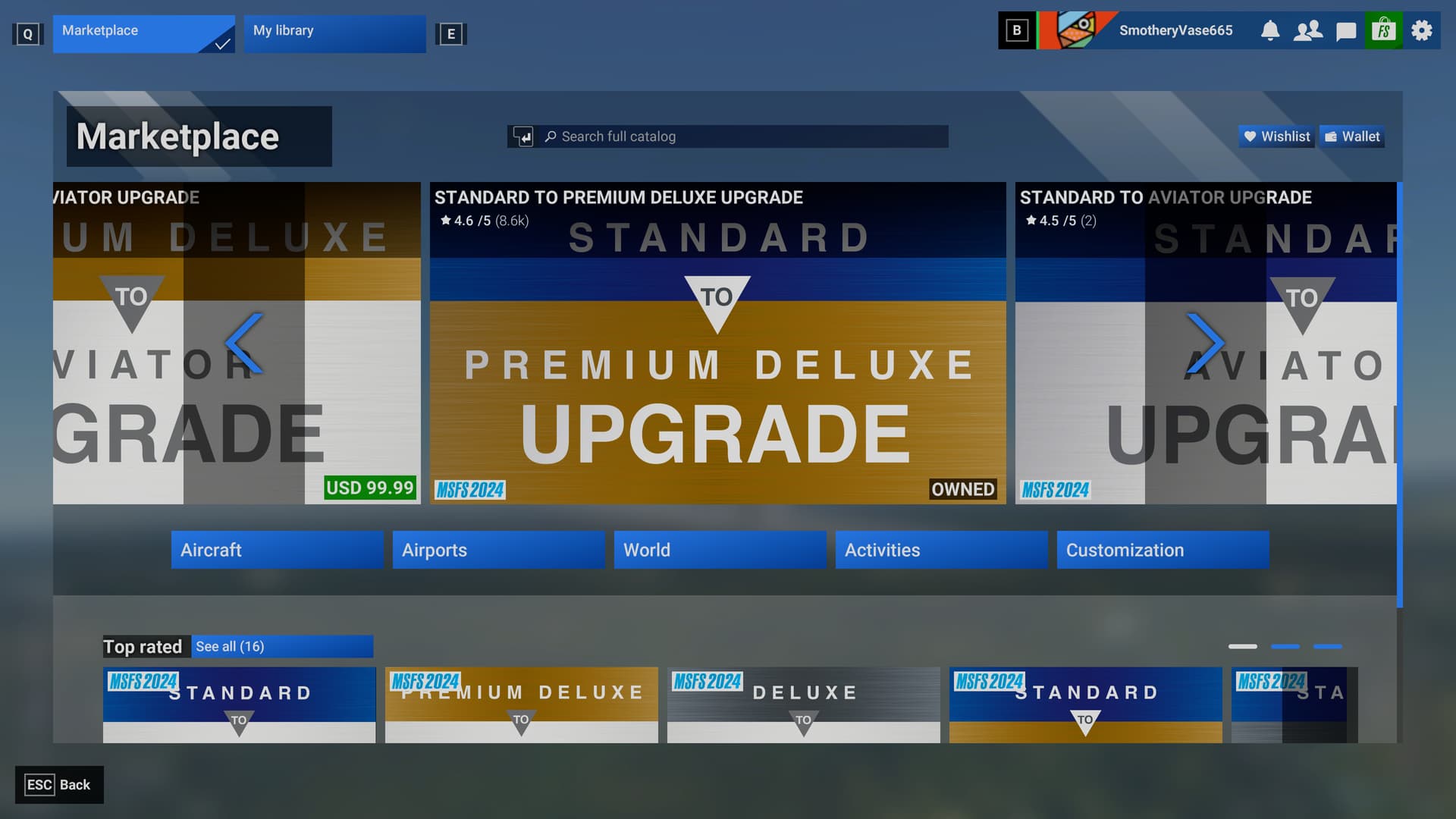The height and width of the screenshot is (819, 1456).
Task: Select the Marketplace tab
Action: [144, 34]
